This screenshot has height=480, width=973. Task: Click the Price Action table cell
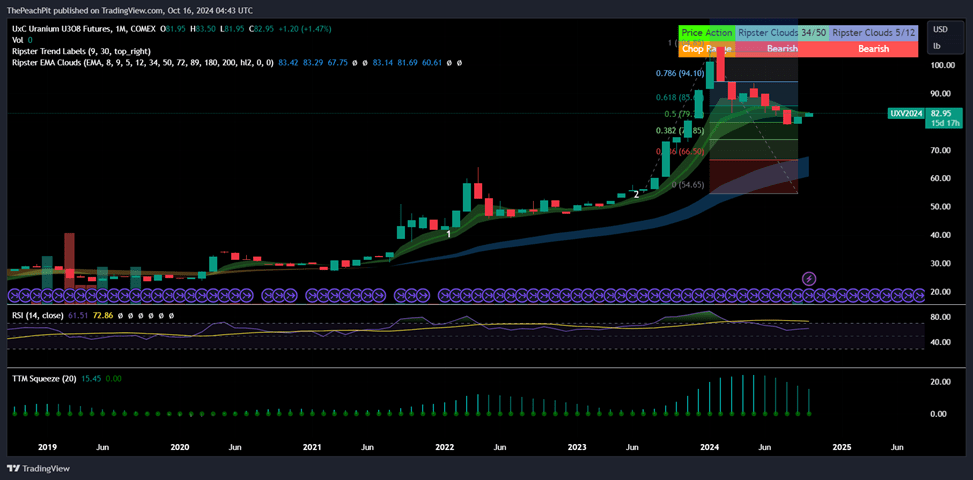point(706,32)
